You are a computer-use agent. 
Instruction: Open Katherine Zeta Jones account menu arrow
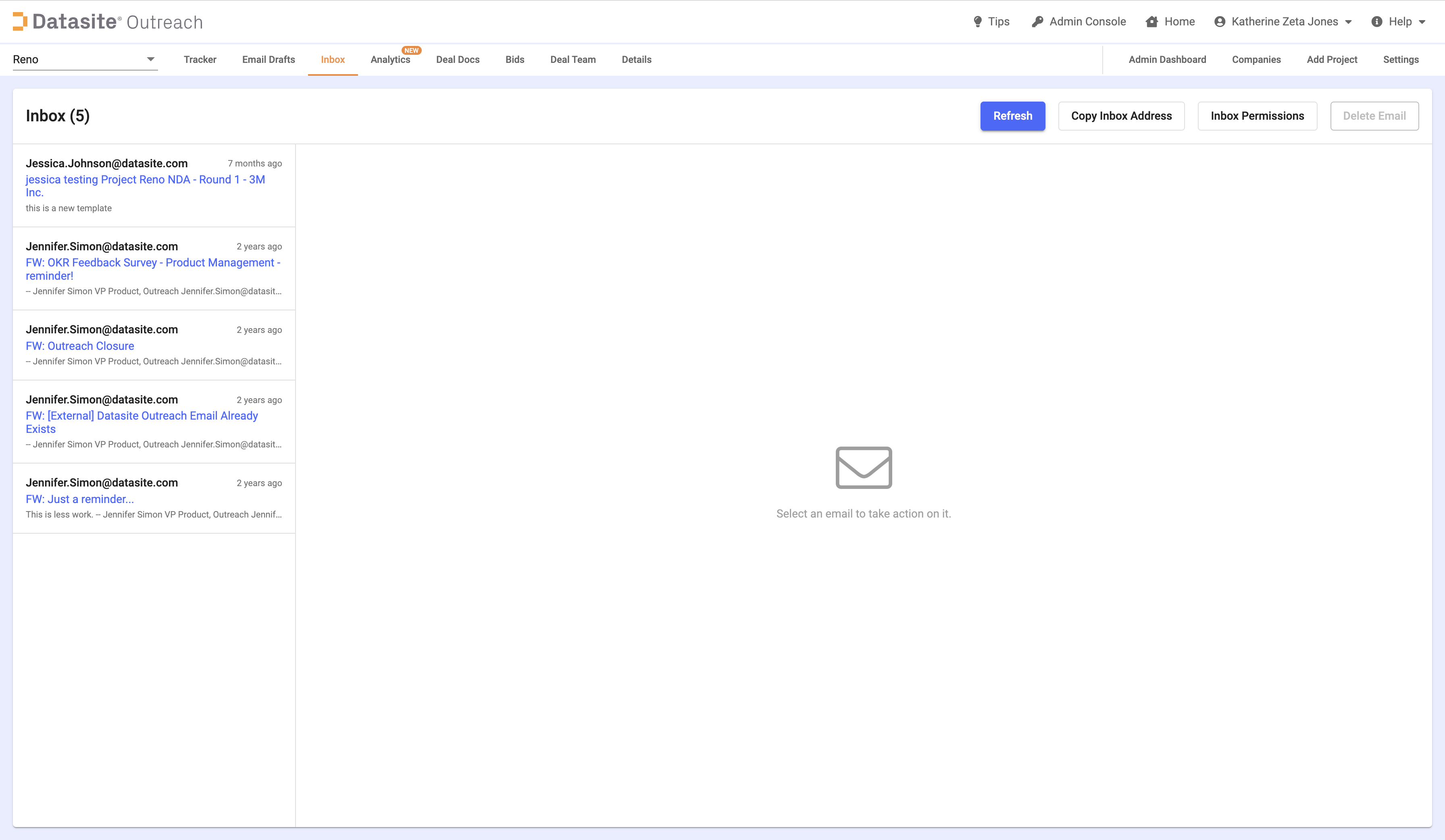pyautogui.click(x=1349, y=22)
